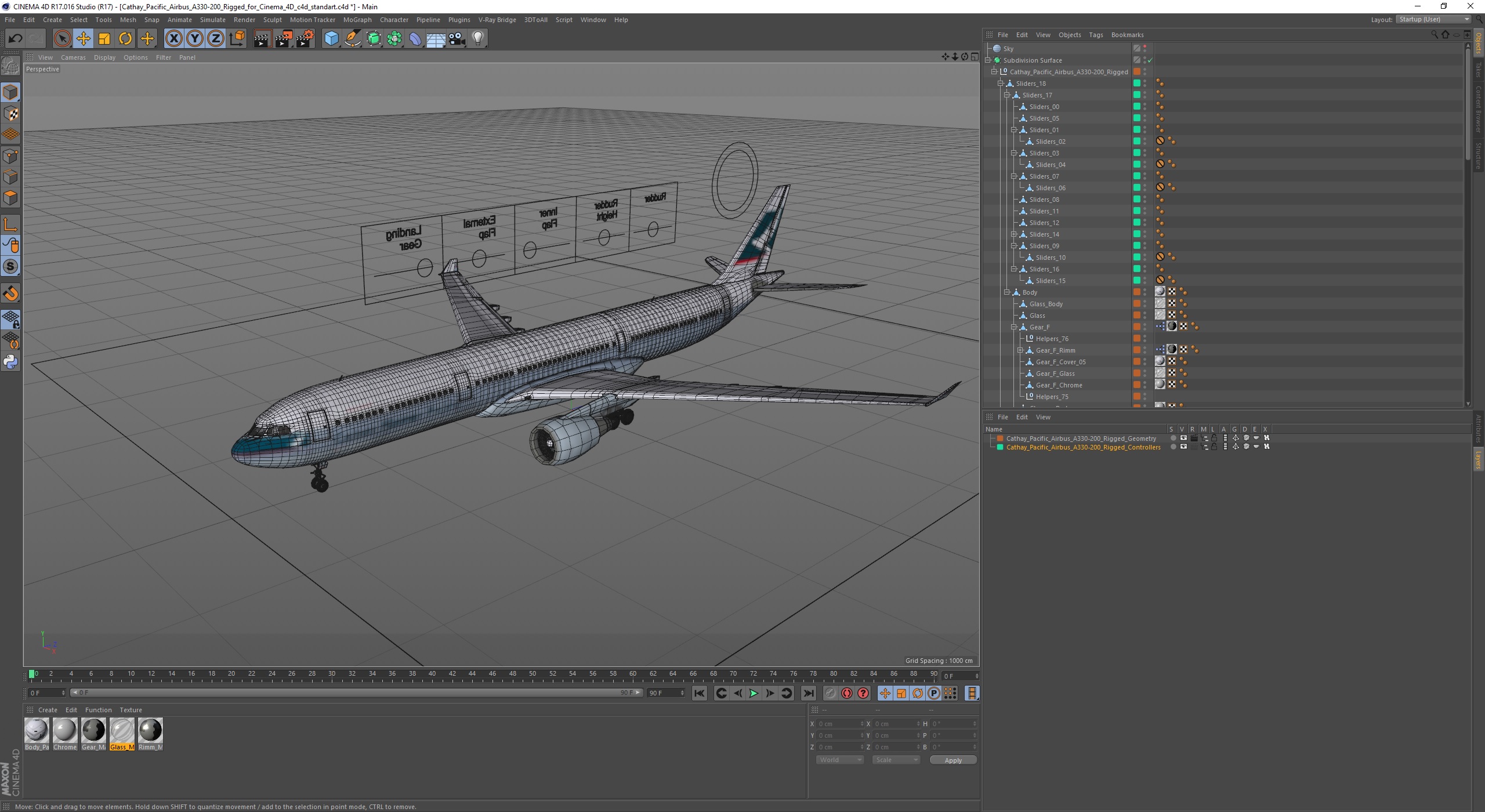Toggle visibility of Rigged_Controllers layer
The width and height of the screenshot is (1485, 812).
1183,447
